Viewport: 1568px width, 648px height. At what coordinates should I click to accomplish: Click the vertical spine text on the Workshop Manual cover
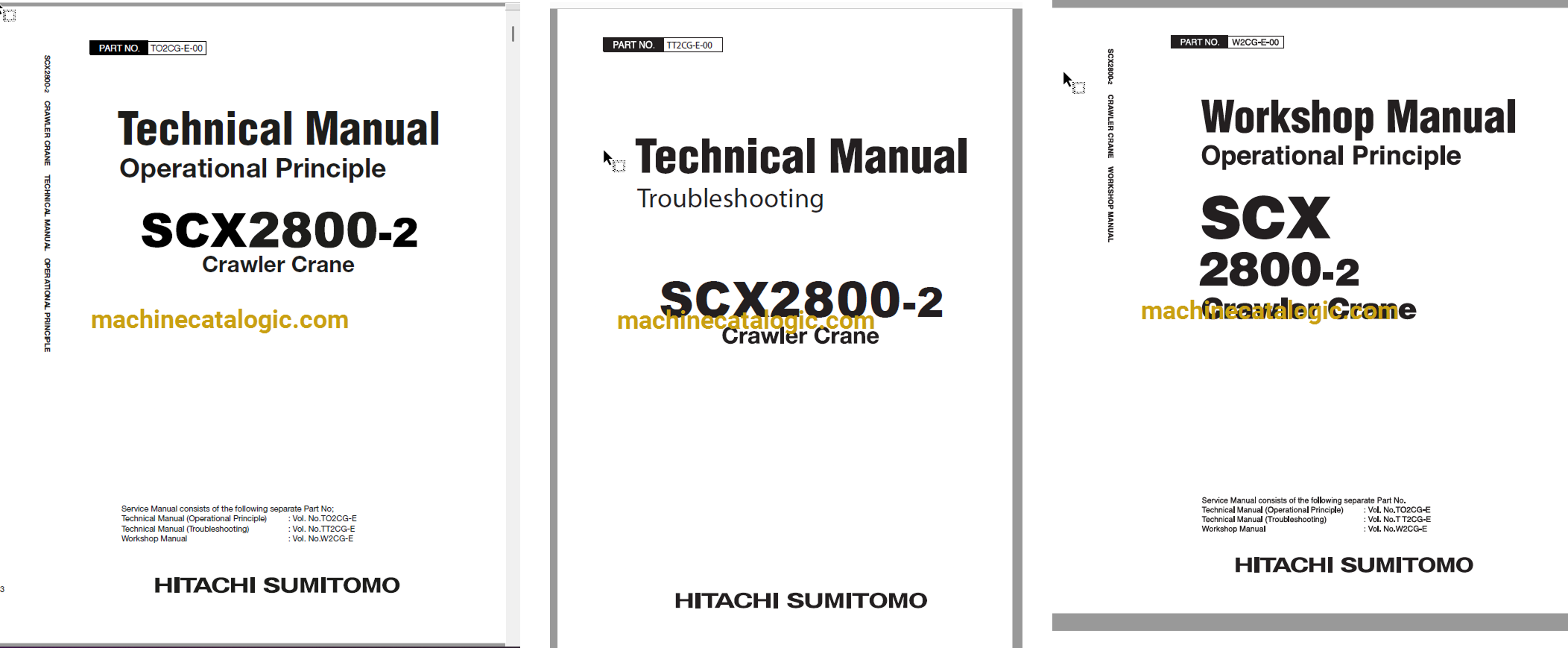point(1110,145)
